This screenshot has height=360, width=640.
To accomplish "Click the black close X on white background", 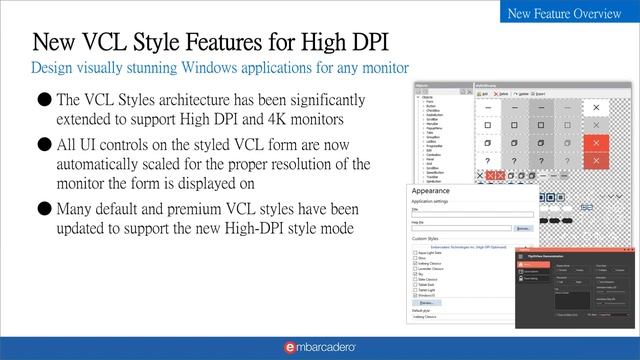I will [596, 108].
